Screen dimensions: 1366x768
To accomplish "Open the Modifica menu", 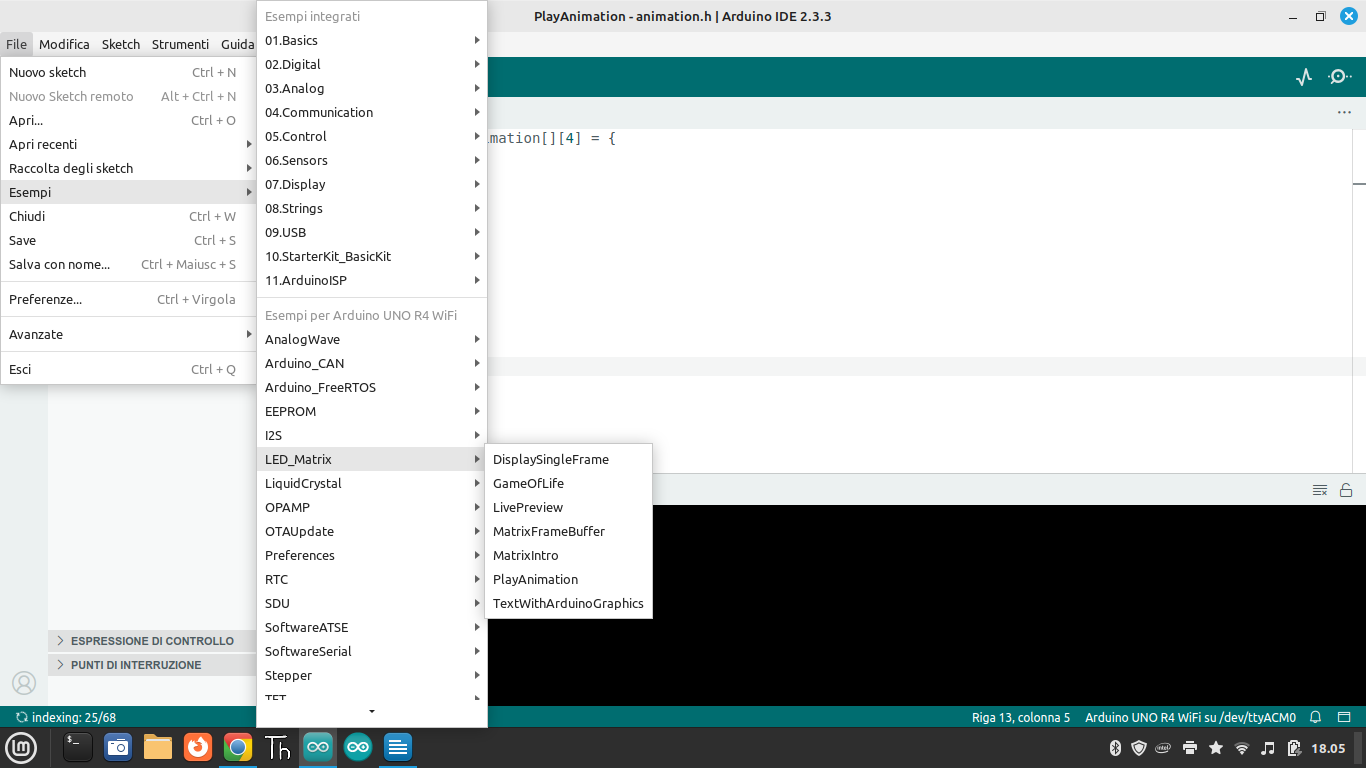I will coord(64,44).
